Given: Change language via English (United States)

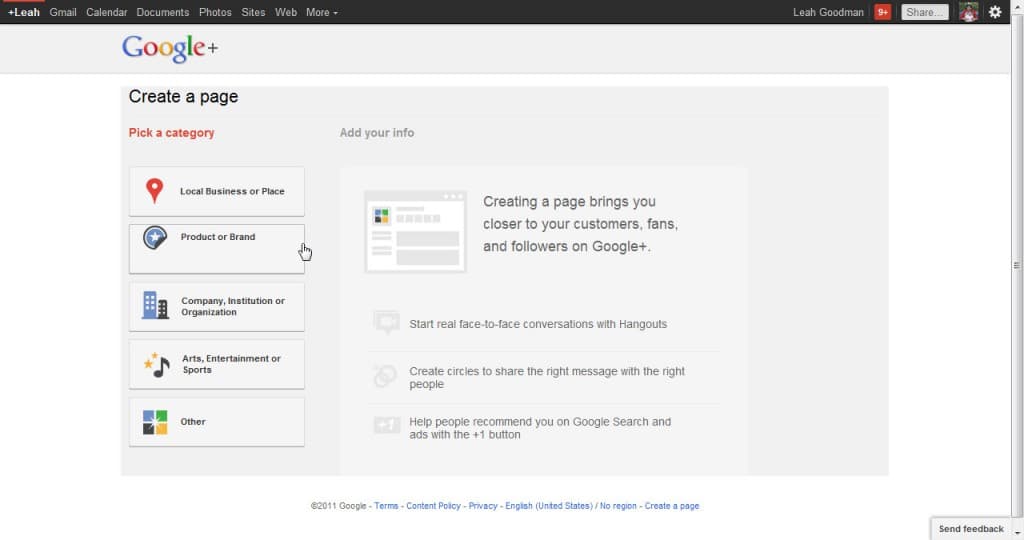Looking at the screenshot, I should point(549,506).
